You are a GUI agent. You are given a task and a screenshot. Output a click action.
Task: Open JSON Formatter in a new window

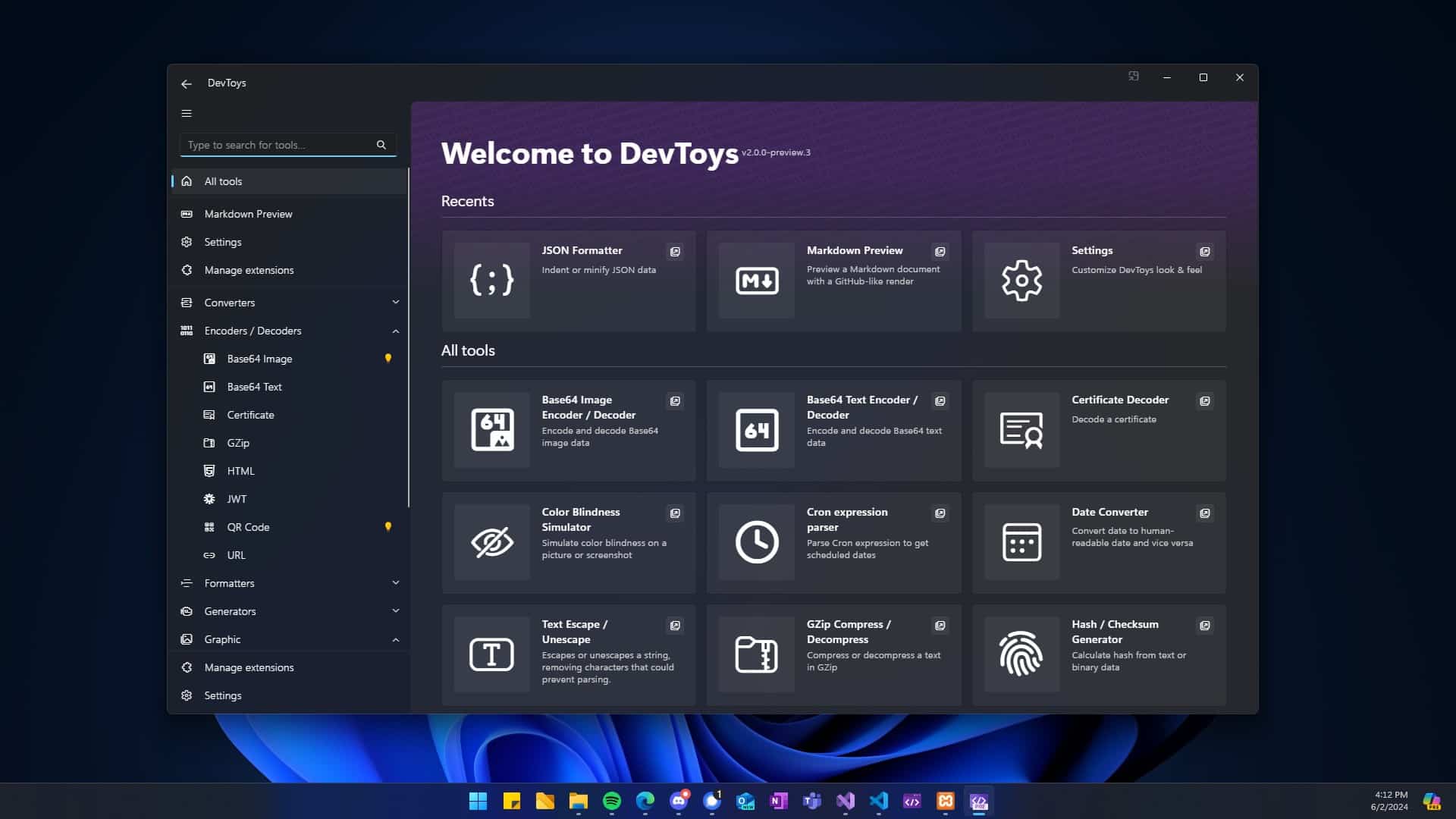coord(675,251)
